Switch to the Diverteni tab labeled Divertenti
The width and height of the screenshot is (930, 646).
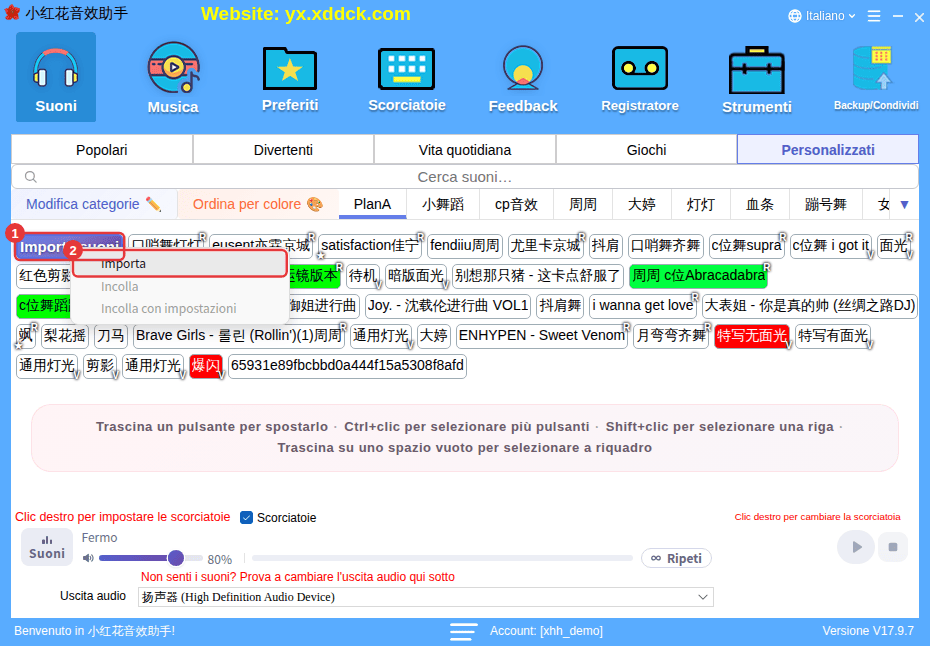[x=284, y=150]
